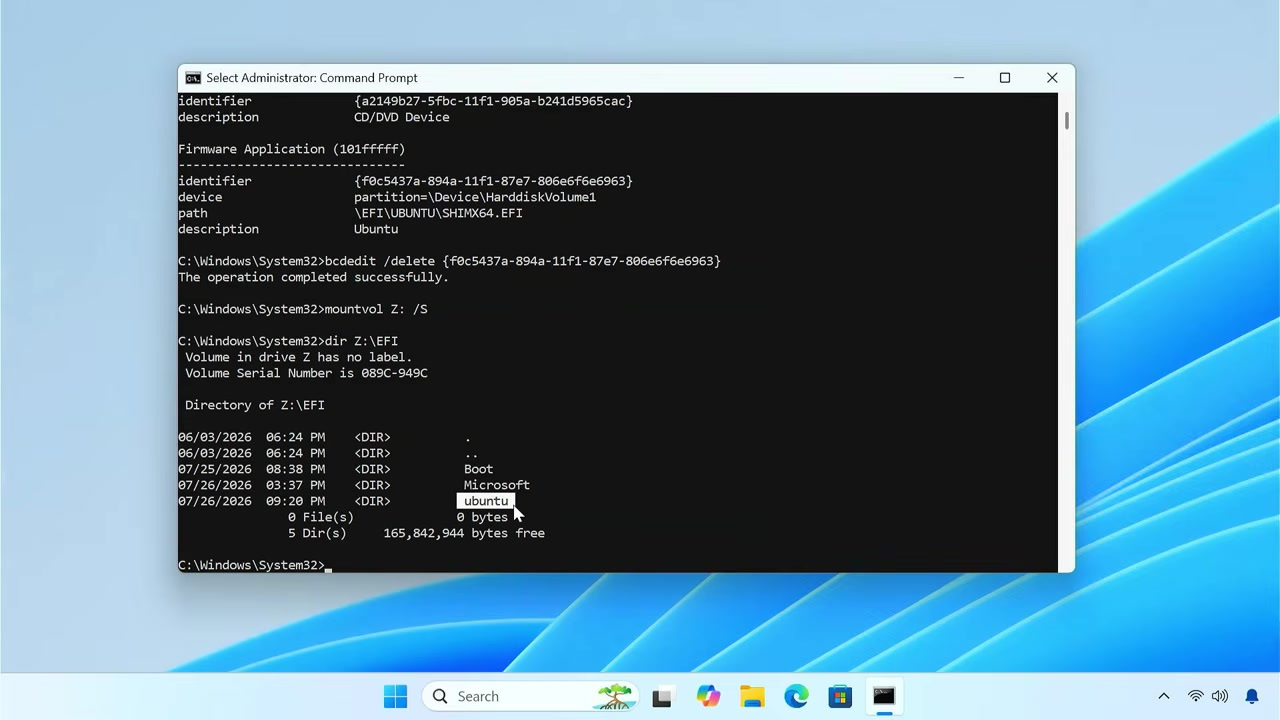Click '165,842,944 bytes free' text

(x=464, y=533)
